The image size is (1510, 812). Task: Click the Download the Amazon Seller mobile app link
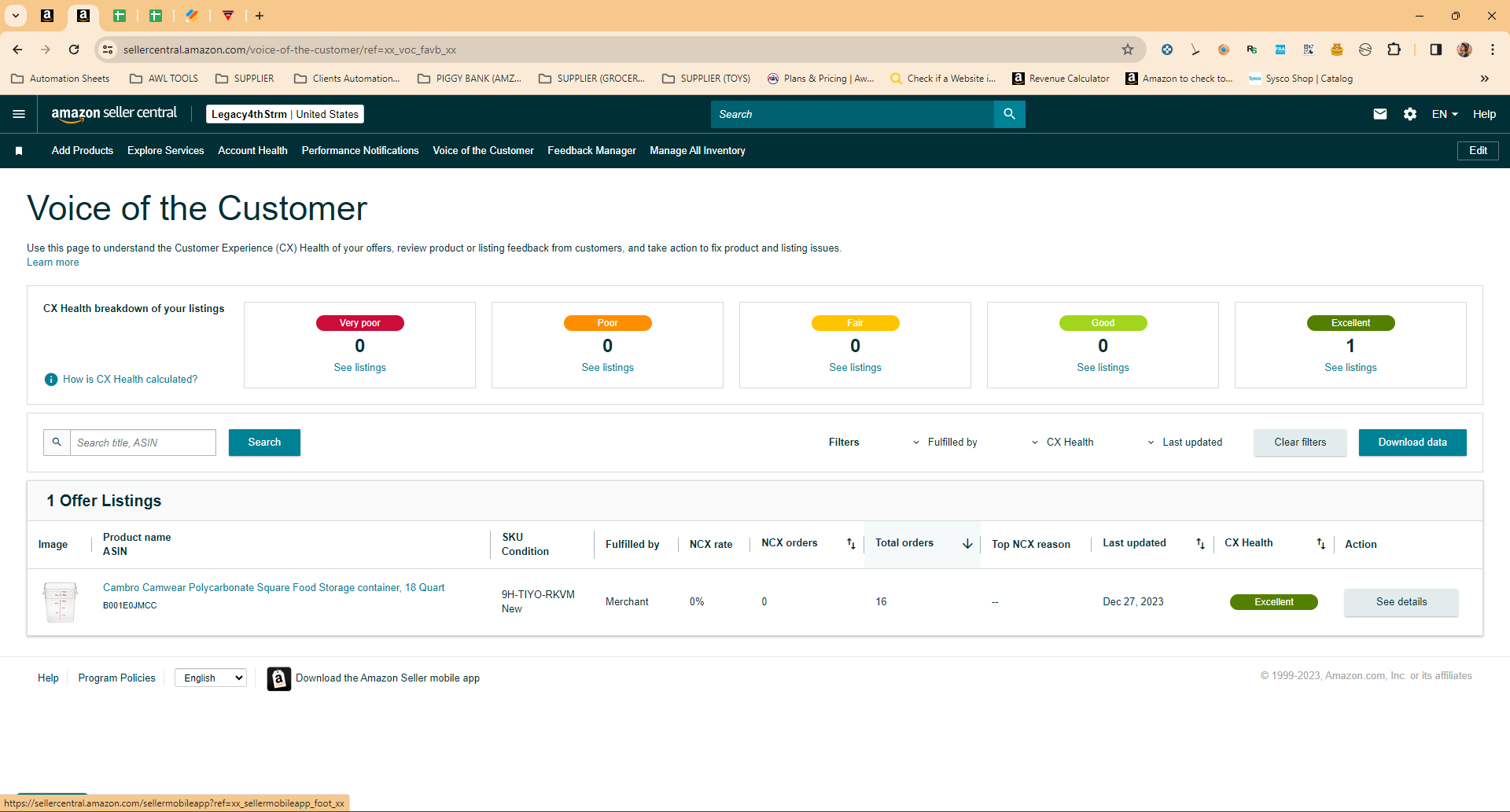coord(388,678)
